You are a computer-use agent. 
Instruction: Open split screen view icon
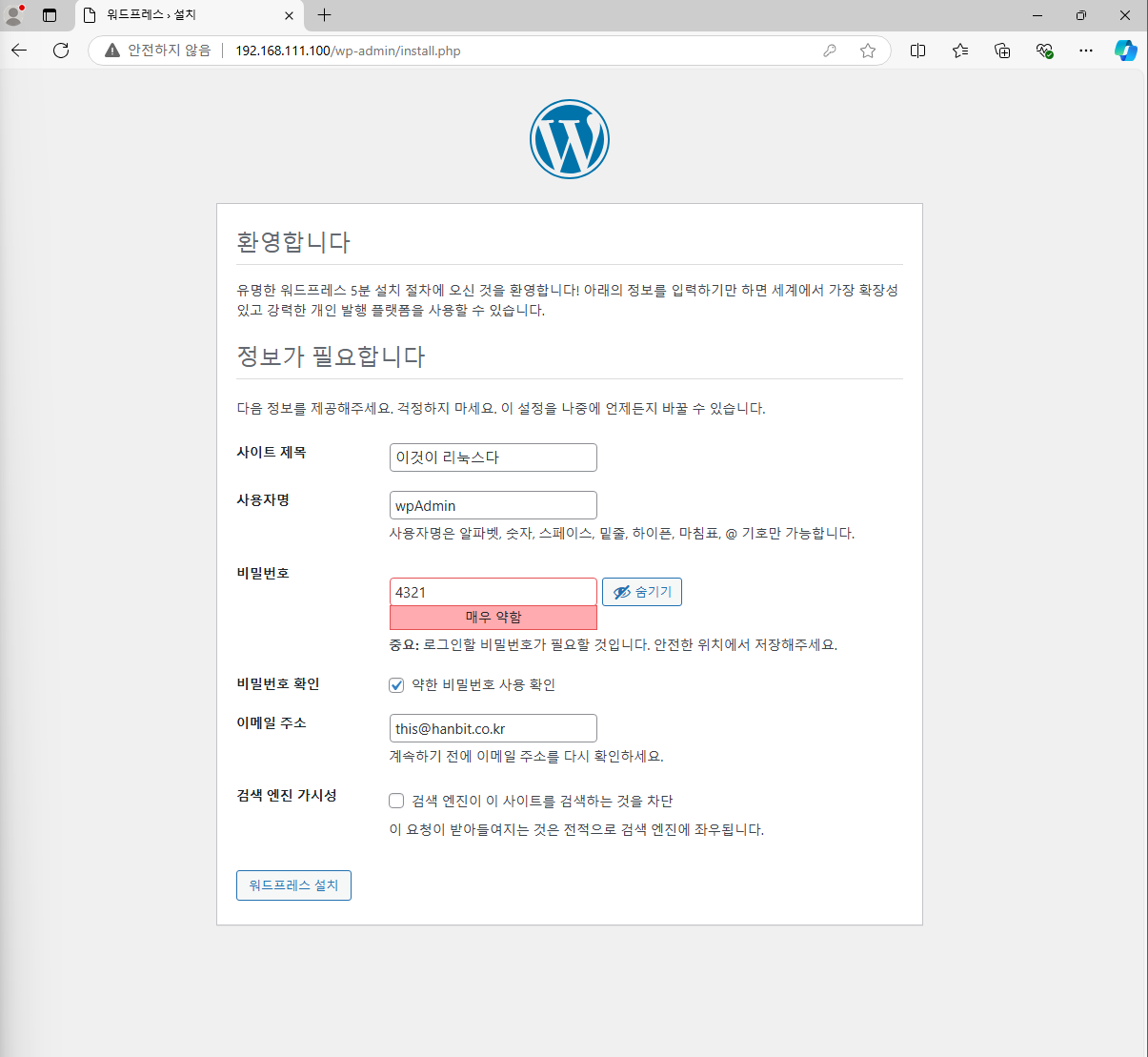(918, 51)
